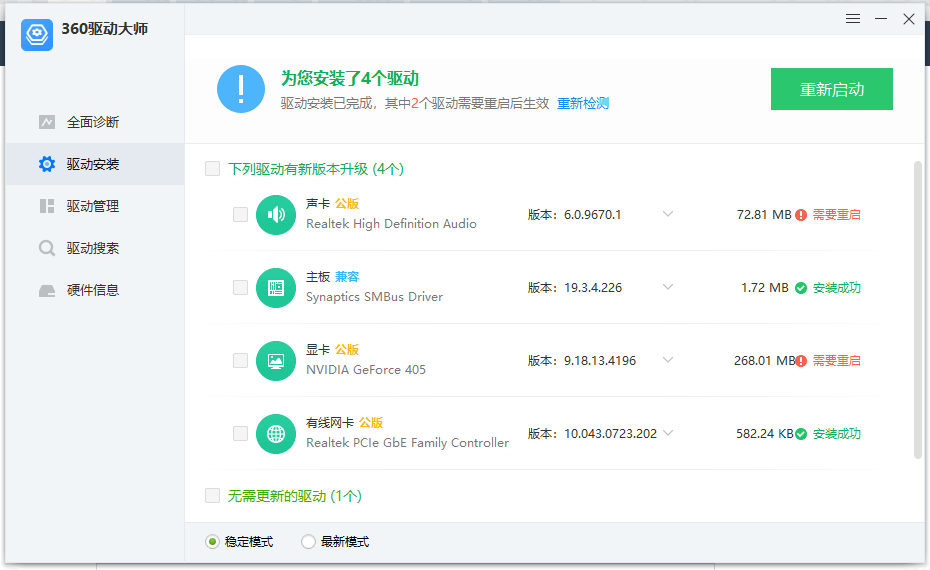
Task: Click 安装成功 status on the 有线网卡 row
Action: 836,434
